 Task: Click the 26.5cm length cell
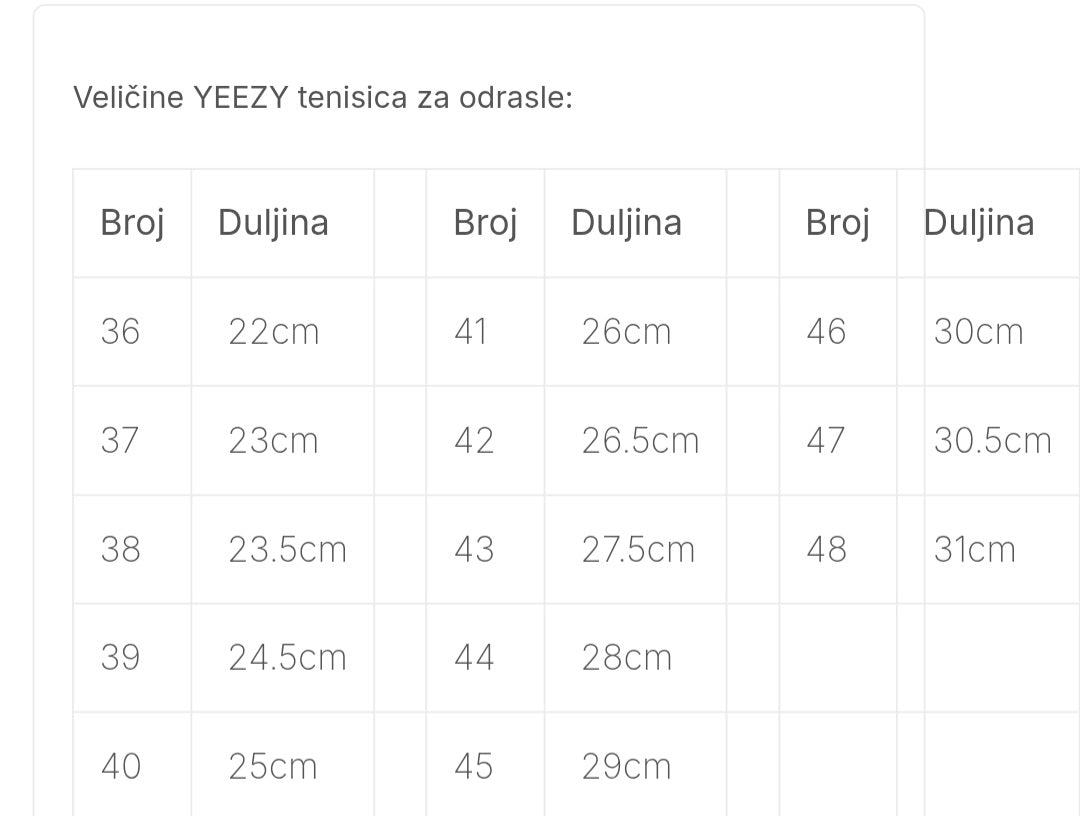click(640, 441)
